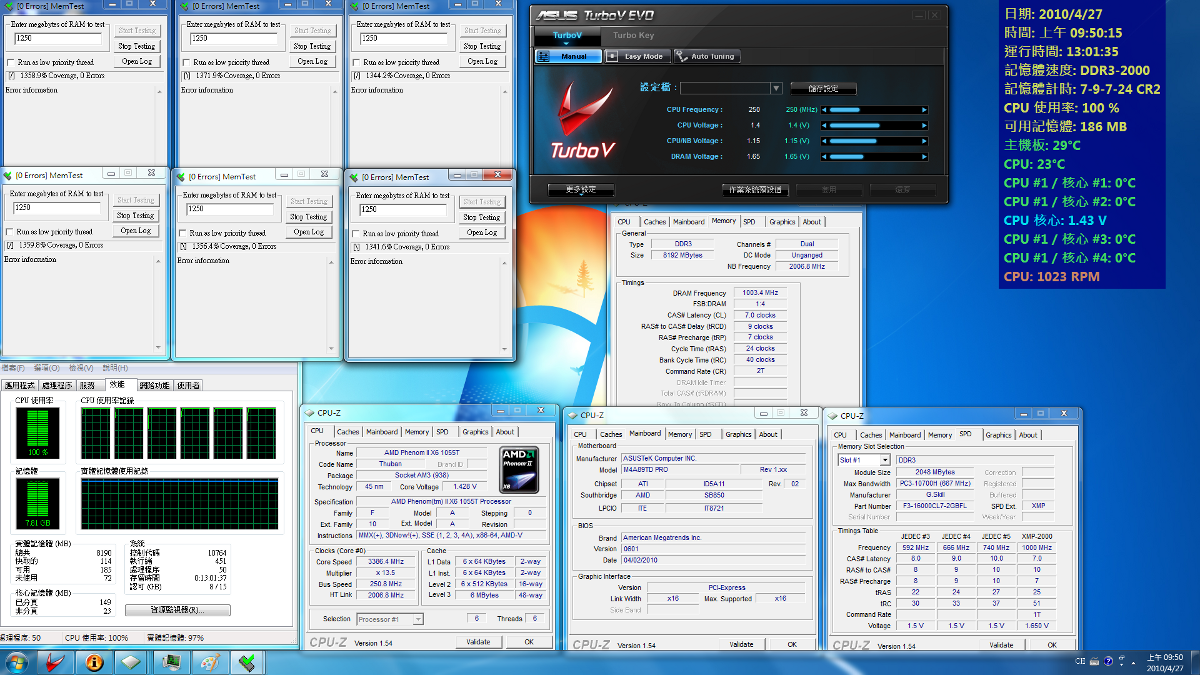Image resolution: width=1200 pixels, height=675 pixels.
Task: Select Manual mode in TurboV EVO
Action: pos(567,56)
